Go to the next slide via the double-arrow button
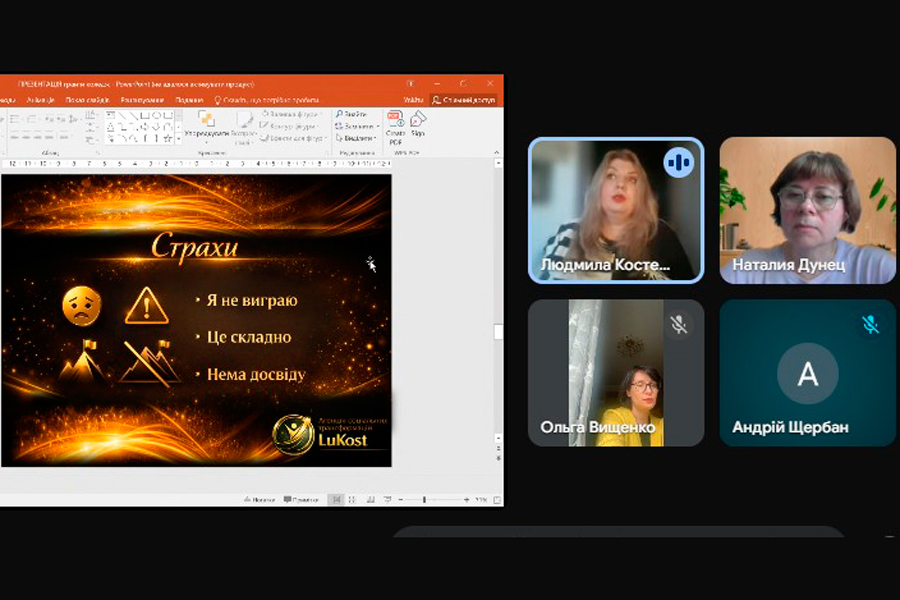 [498, 459]
